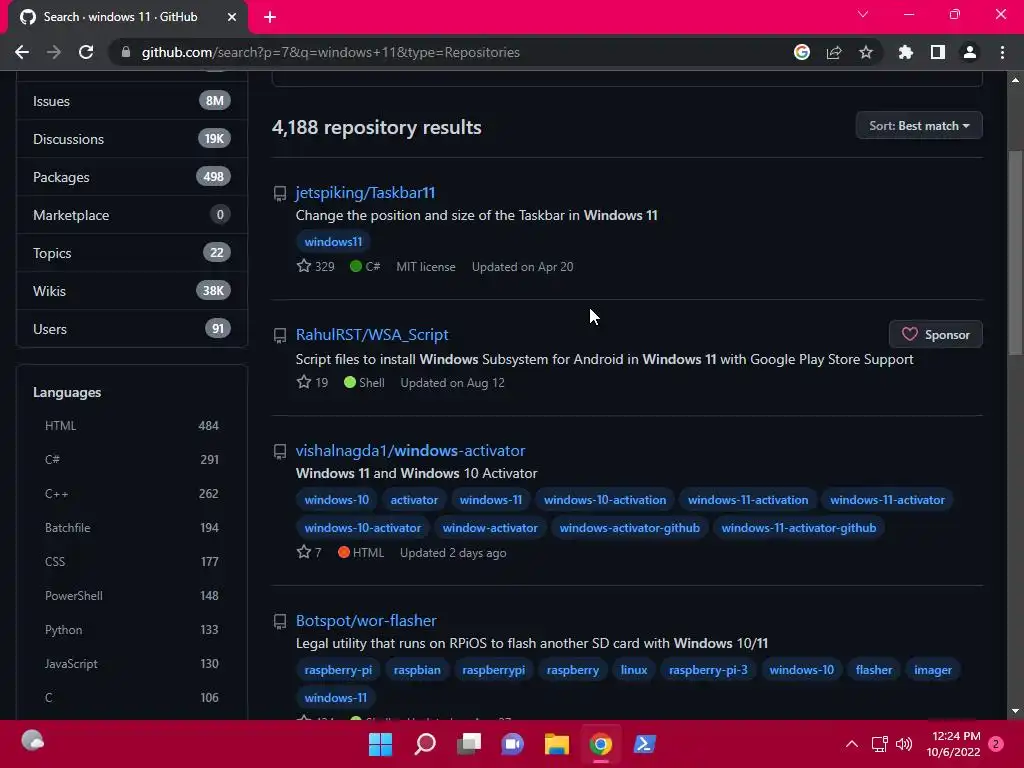Open the Sort: Best match dropdown

pyautogui.click(x=919, y=125)
